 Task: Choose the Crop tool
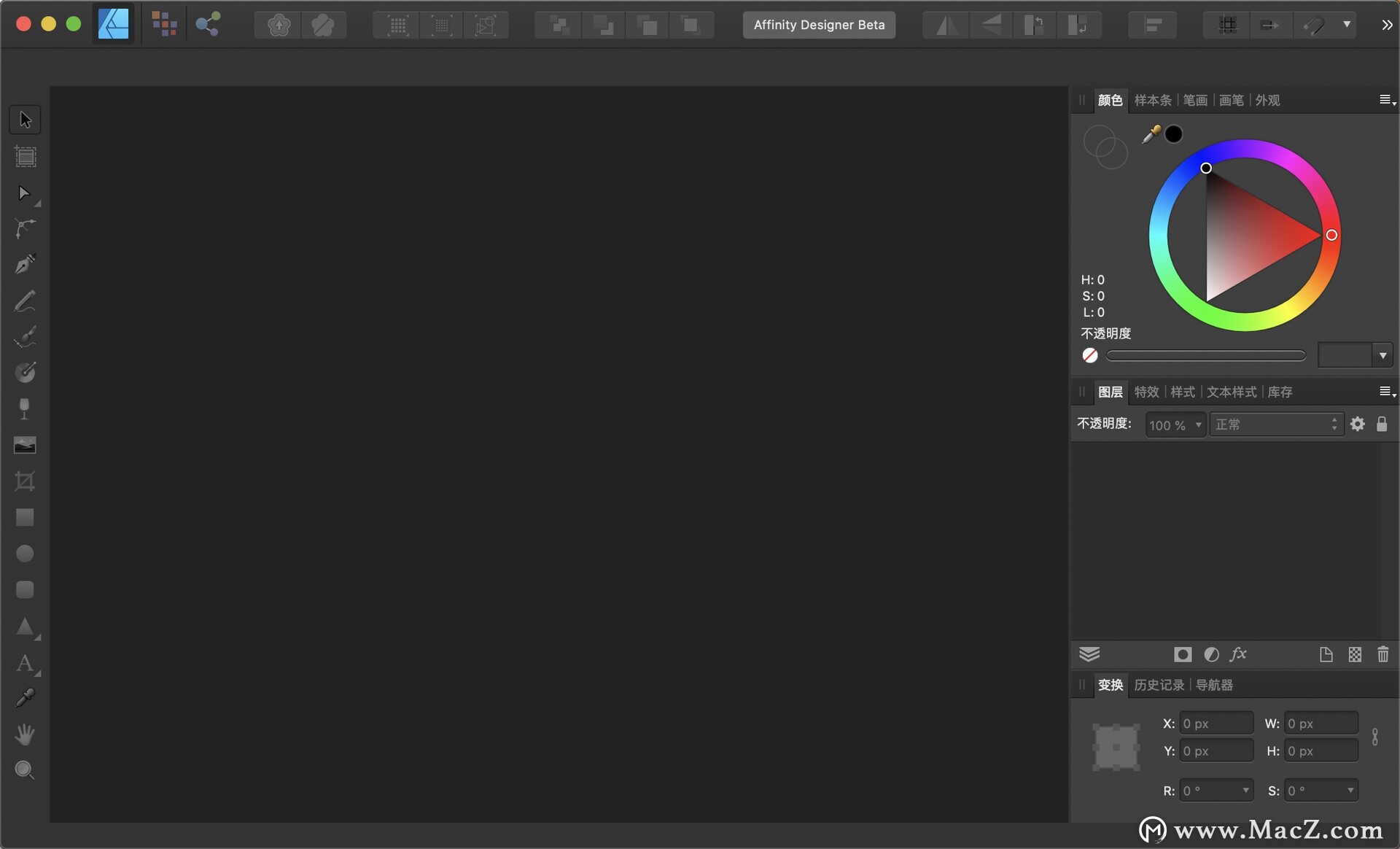(25, 481)
